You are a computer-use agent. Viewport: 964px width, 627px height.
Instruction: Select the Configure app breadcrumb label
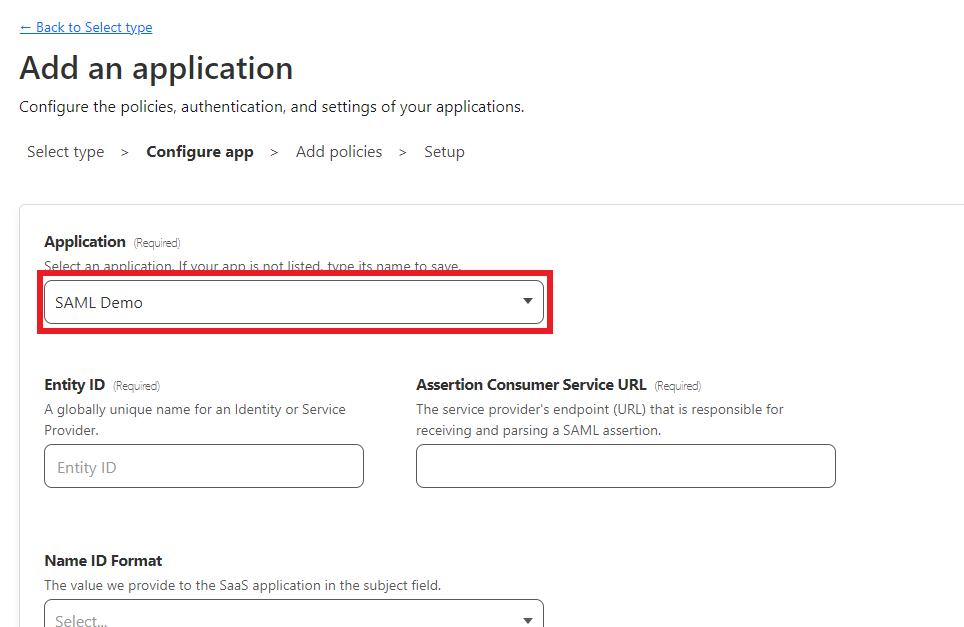click(x=199, y=151)
